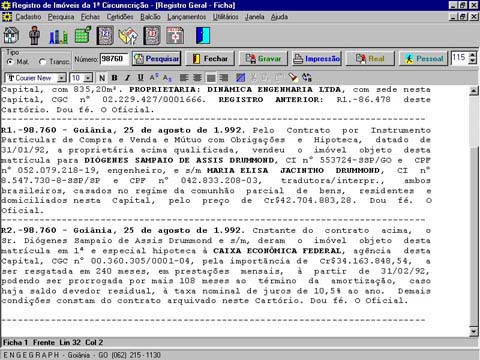Image resolution: width=480 pixels, height=360 pixels.
Task: Open the Certidões menu
Action: pos(120,17)
